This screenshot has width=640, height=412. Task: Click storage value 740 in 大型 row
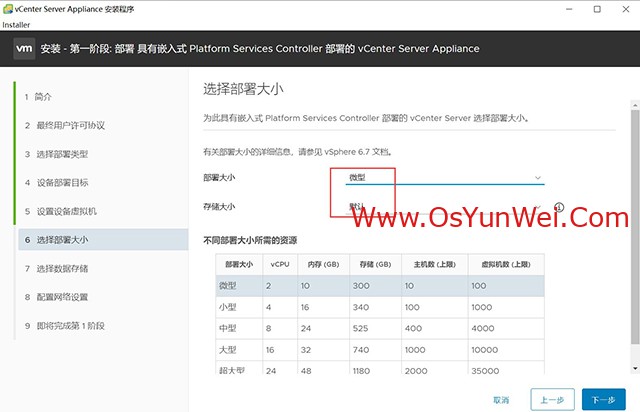pyautogui.click(x=361, y=350)
